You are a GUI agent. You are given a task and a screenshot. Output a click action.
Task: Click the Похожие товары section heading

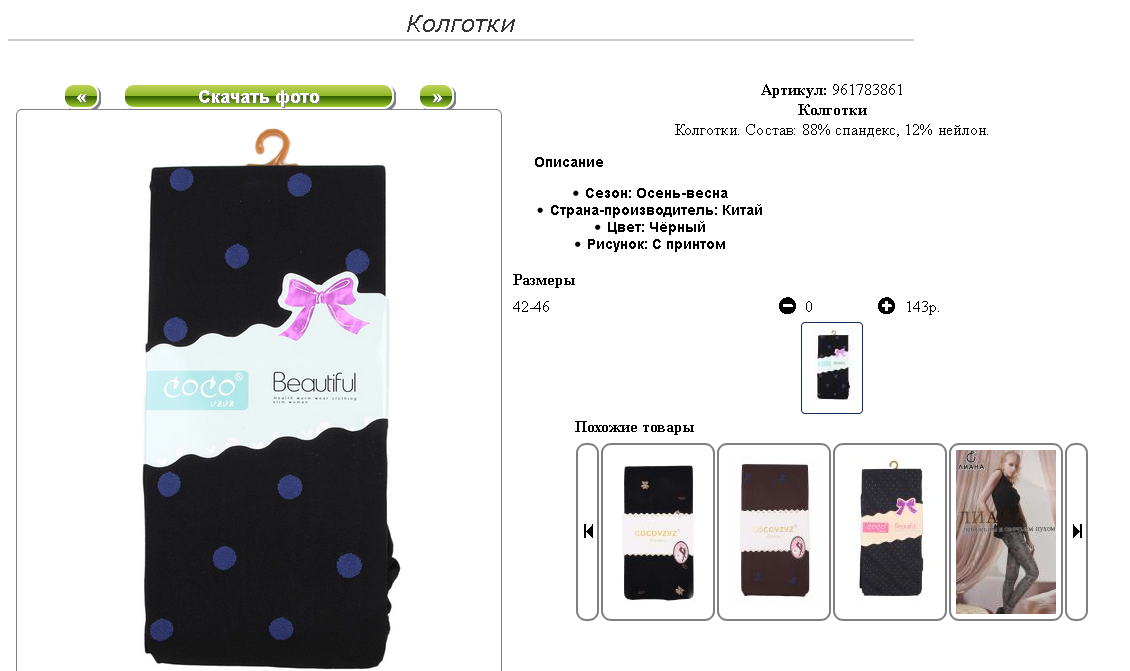click(x=634, y=427)
